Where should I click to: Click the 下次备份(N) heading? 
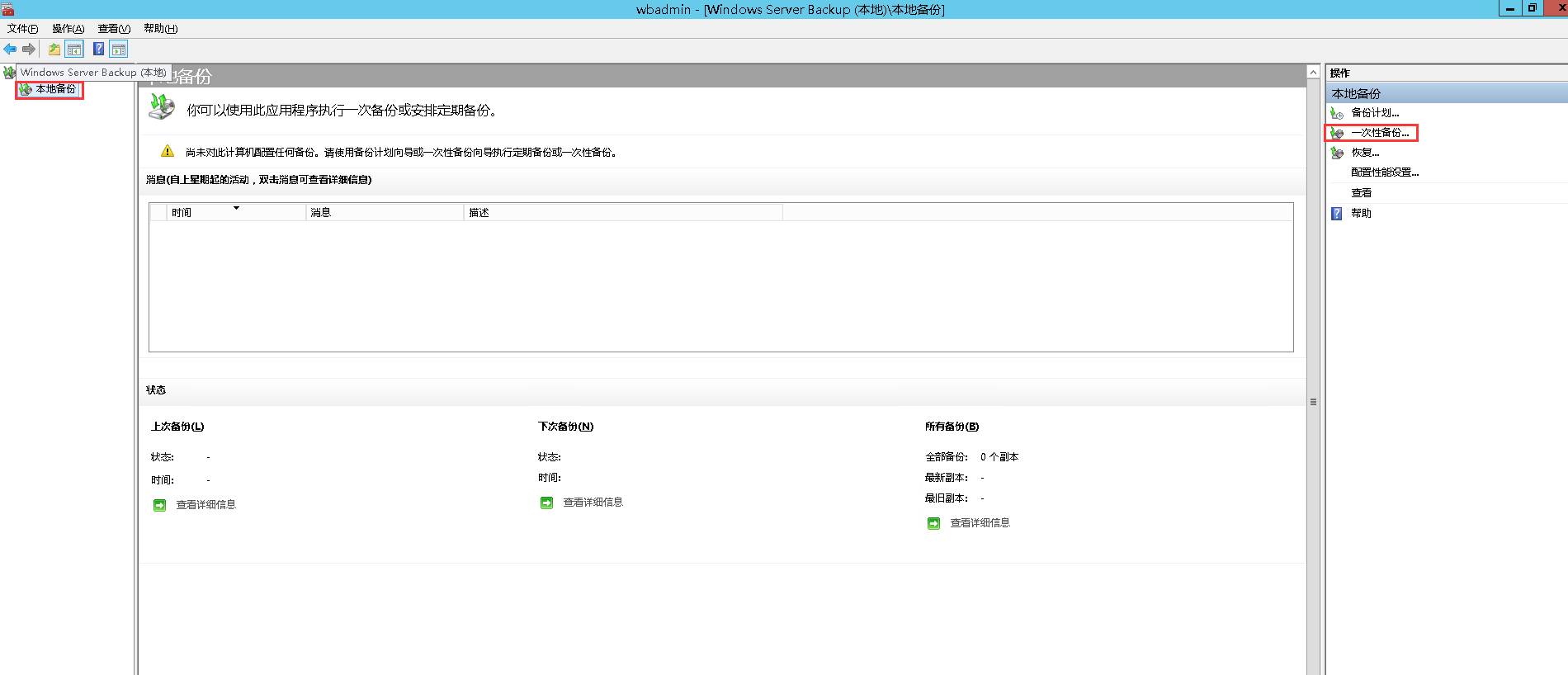pos(566,427)
